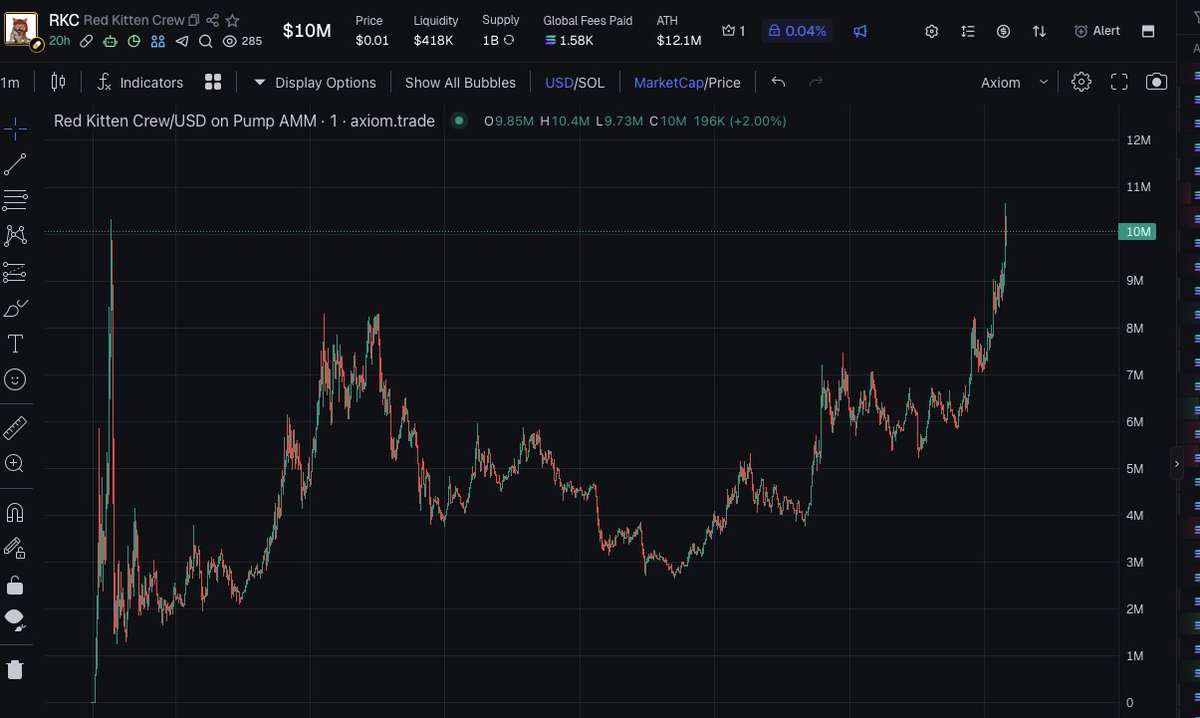Image resolution: width=1200 pixels, height=718 pixels.
Task: Click the crown icon showing 1
Action: (733, 31)
